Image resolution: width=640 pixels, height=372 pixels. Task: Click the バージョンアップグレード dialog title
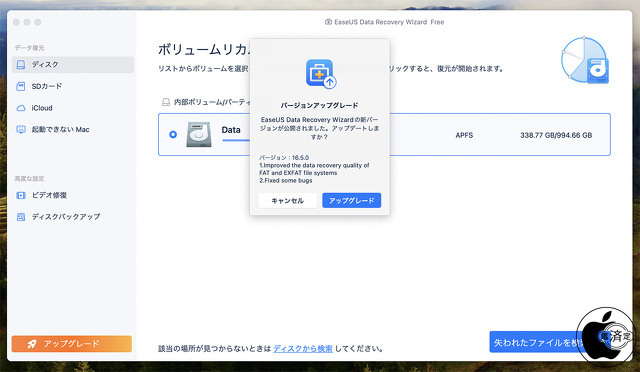[320, 105]
